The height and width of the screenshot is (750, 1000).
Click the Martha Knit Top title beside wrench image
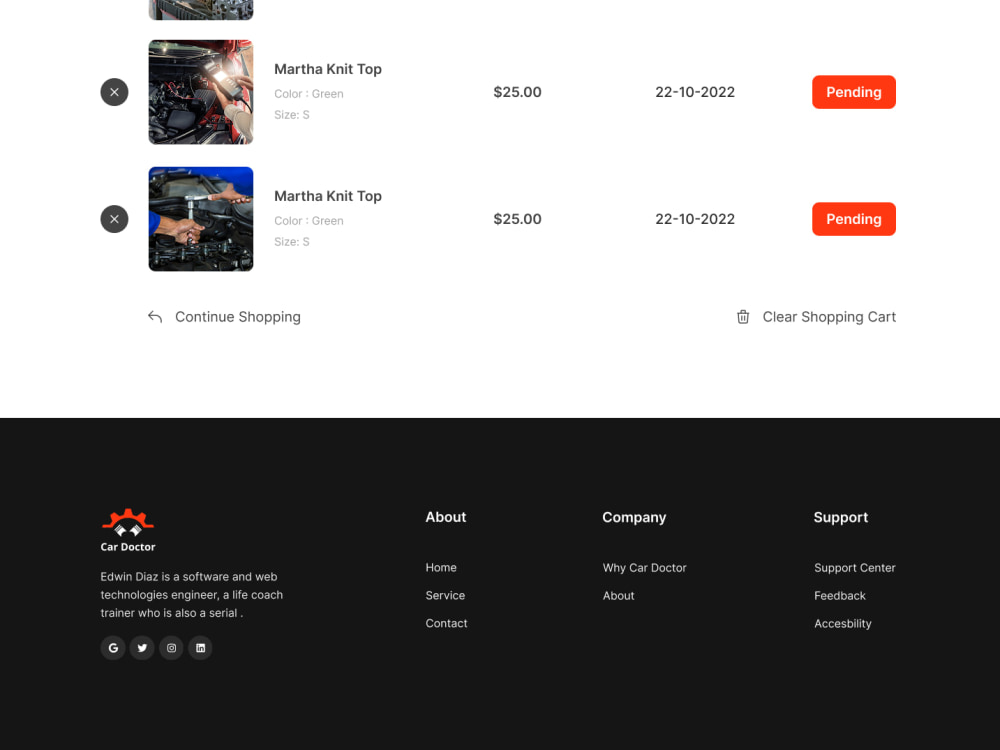click(328, 196)
